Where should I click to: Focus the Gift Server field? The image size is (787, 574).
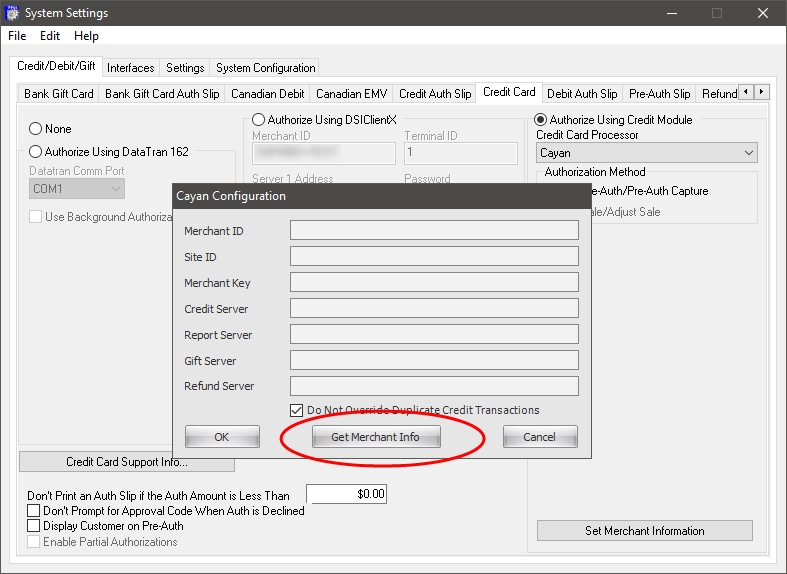[434, 360]
